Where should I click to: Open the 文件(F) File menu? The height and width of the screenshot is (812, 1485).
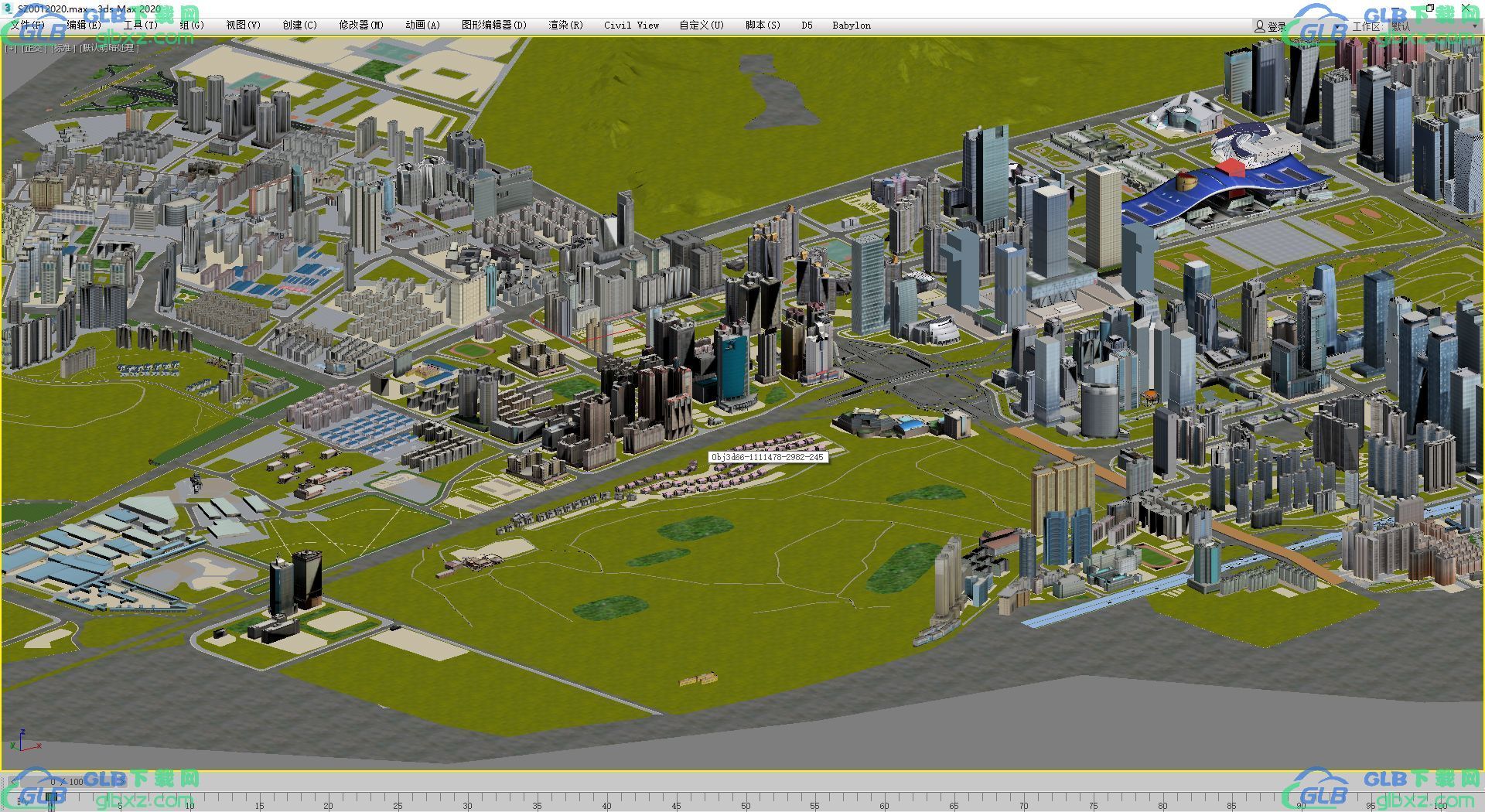coord(27,26)
